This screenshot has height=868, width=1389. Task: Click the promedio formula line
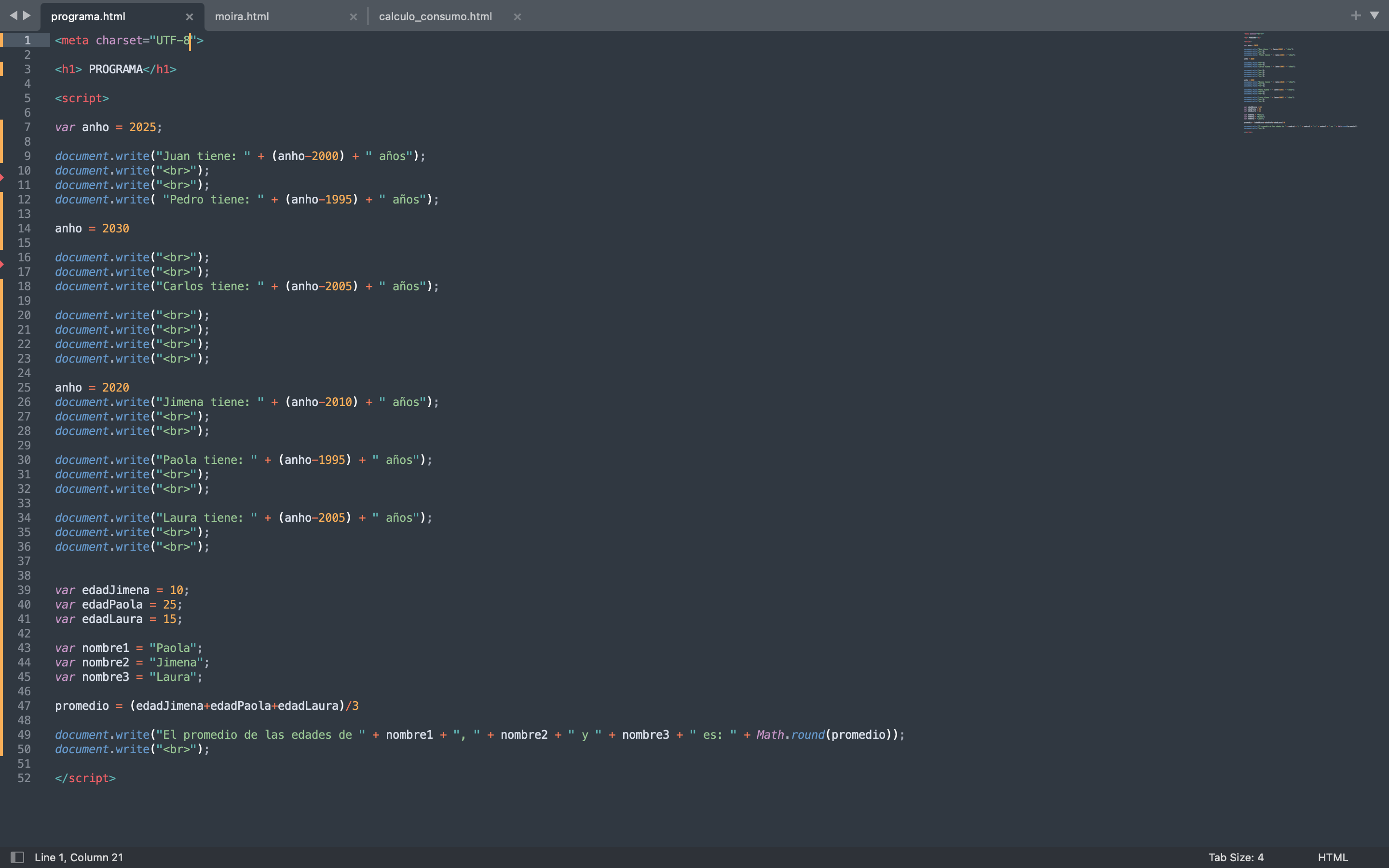click(x=206, y=705)
